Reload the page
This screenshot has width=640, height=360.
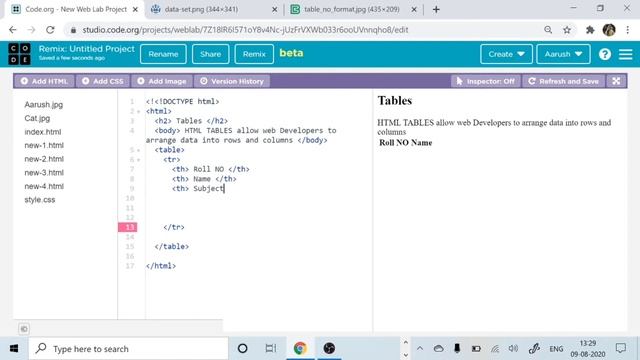tap(50, 30)
